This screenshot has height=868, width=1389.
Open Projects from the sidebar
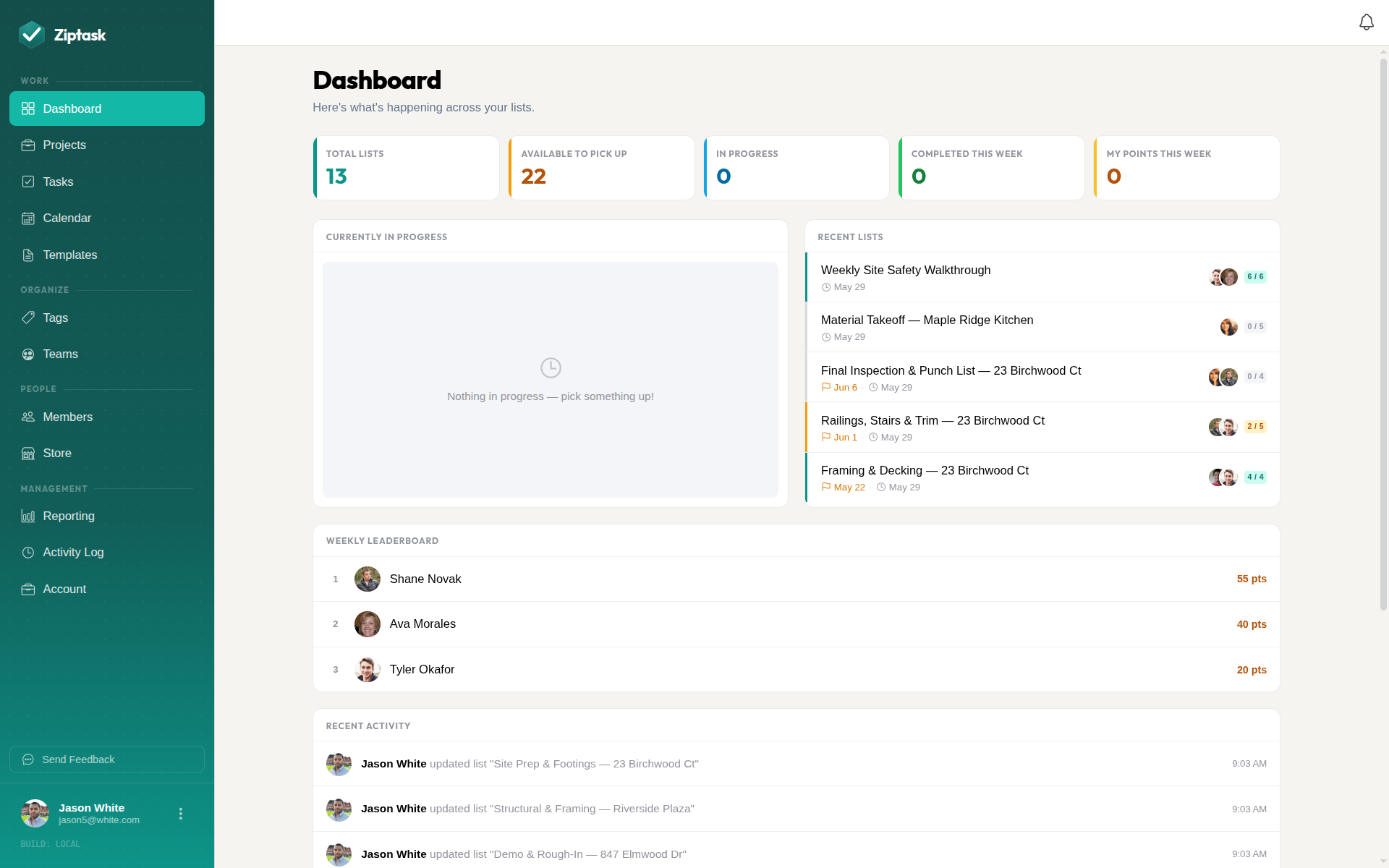[x=107, y=145]
